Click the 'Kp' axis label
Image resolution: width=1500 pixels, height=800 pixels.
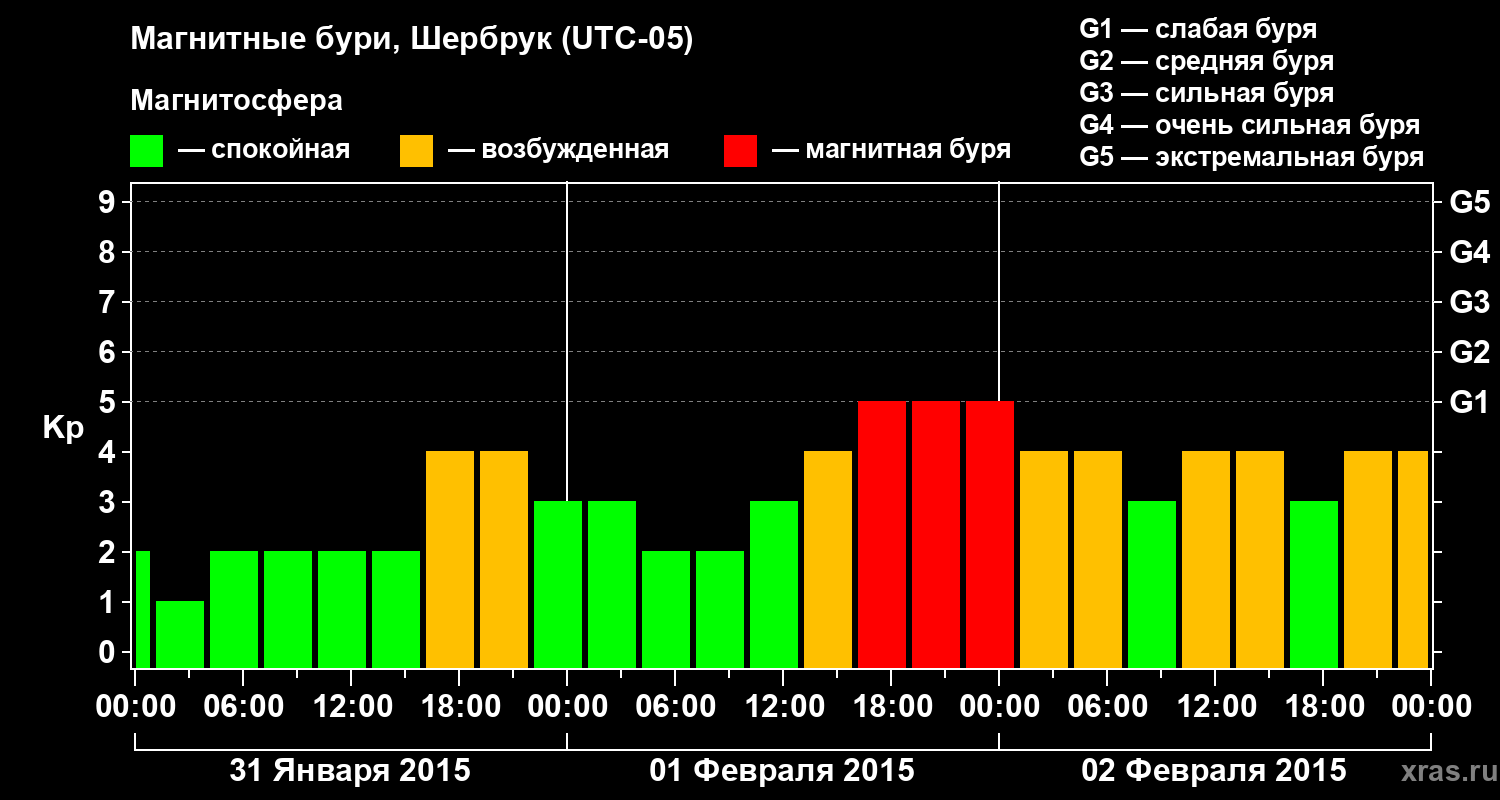pyautogui.click(x=64, y=428)
